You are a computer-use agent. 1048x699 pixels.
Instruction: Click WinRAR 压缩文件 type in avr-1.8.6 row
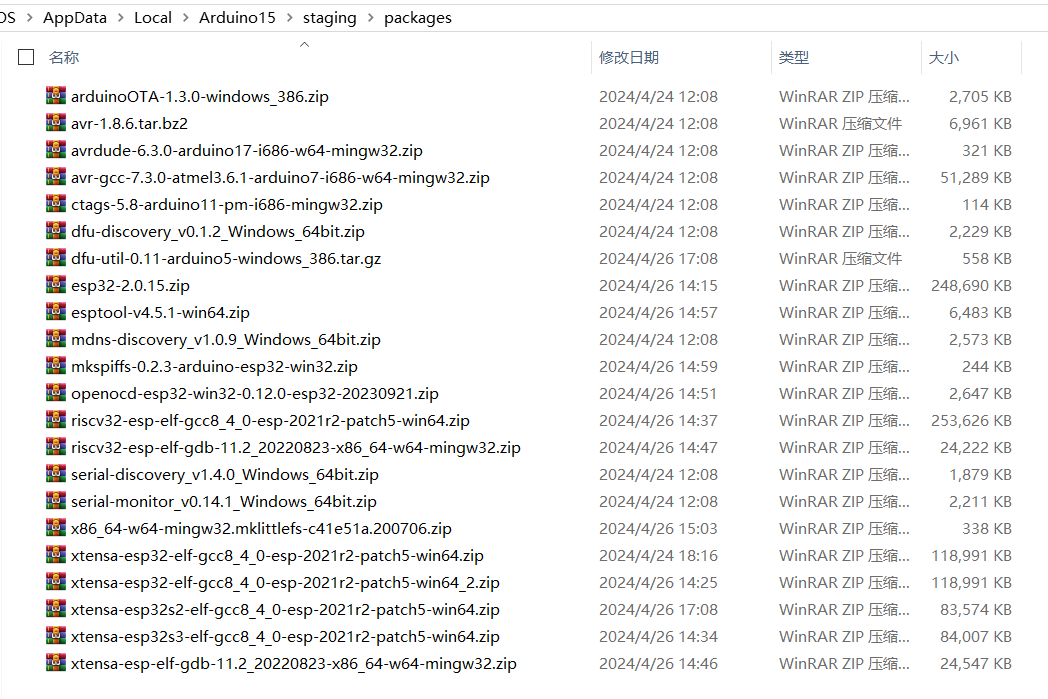tap(840, 124)
